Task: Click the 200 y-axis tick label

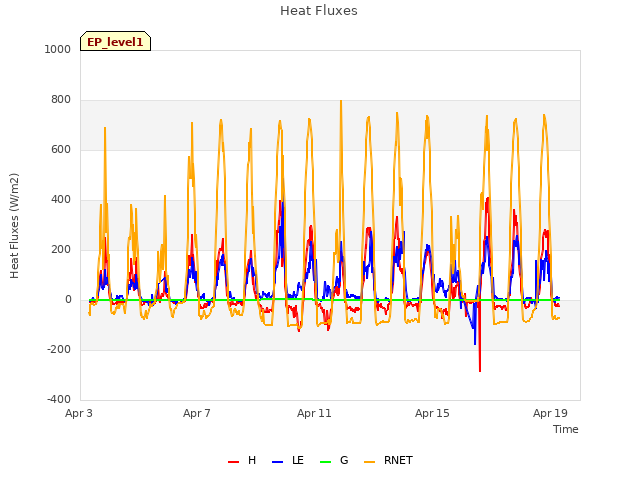Action: pos(61,250)
